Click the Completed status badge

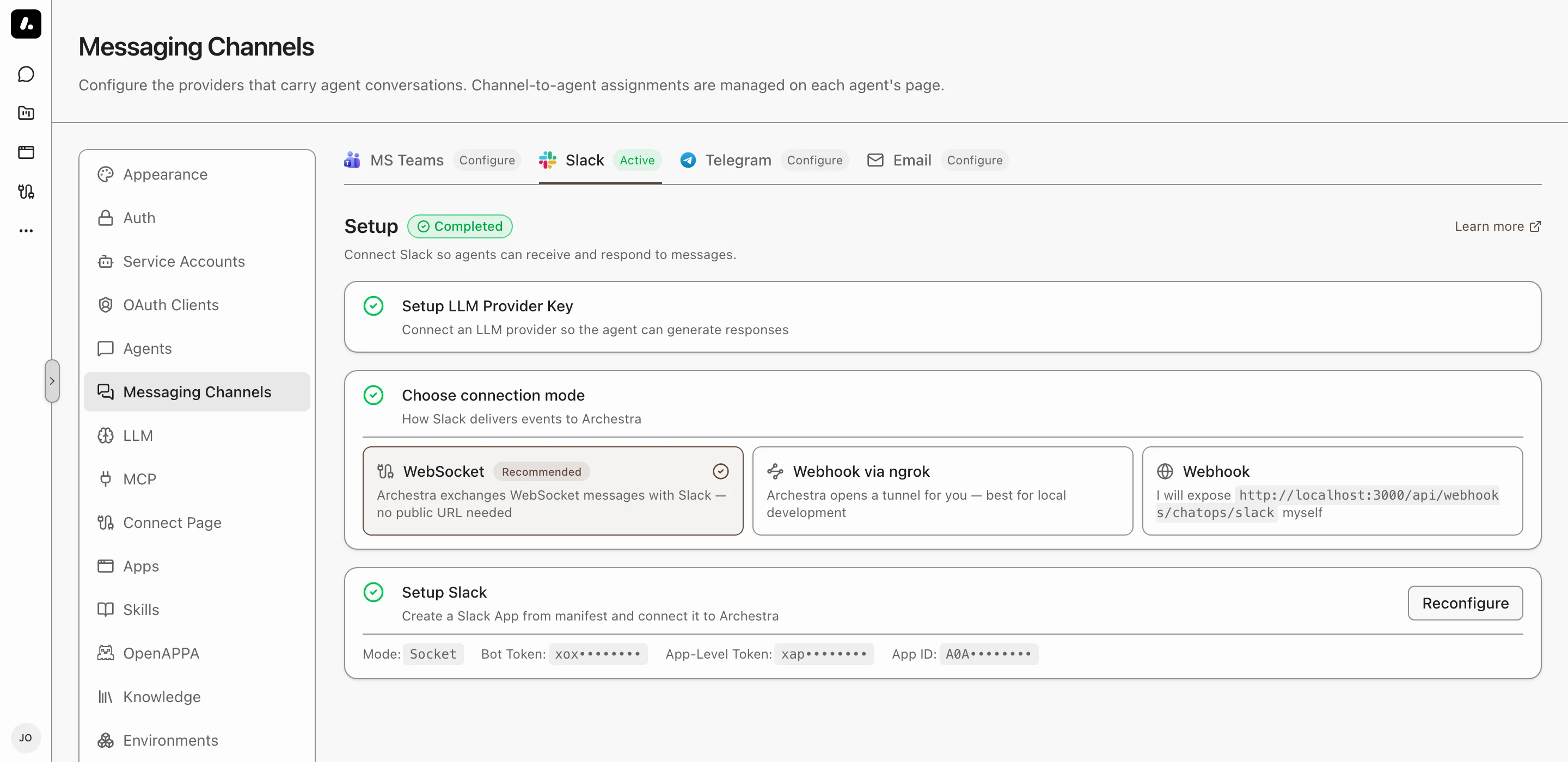coord(460,226)
